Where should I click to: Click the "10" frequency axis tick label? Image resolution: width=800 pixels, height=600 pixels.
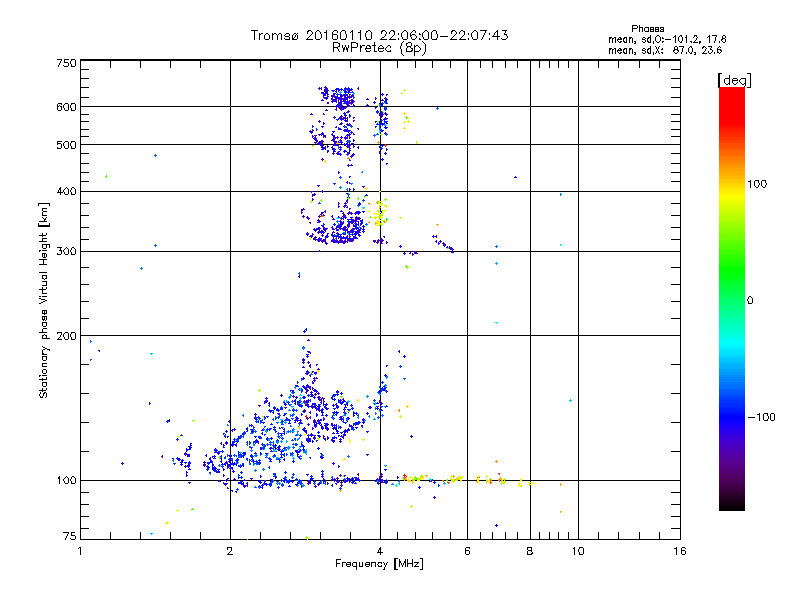578,551
